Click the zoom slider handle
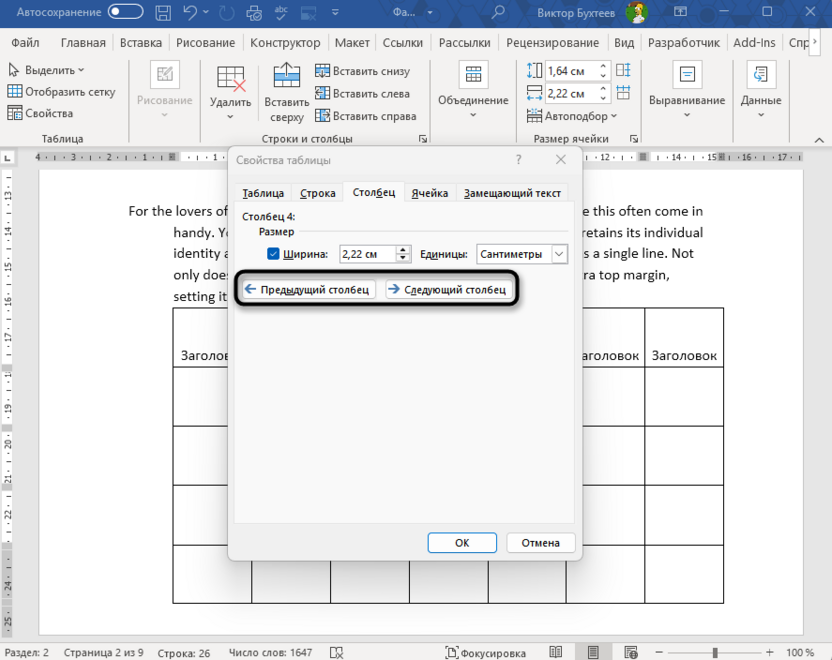Image resolution: width=832 pixels, height=660 pixels. pyautogui.click(x=715, y=653)
